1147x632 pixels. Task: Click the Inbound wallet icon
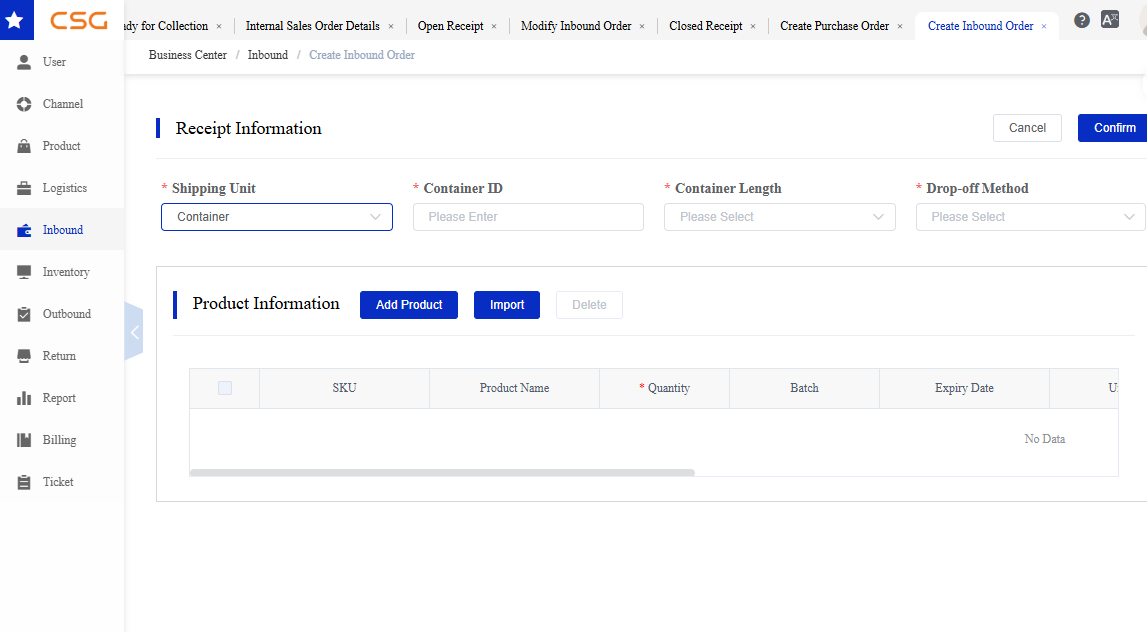click(24, 230)
